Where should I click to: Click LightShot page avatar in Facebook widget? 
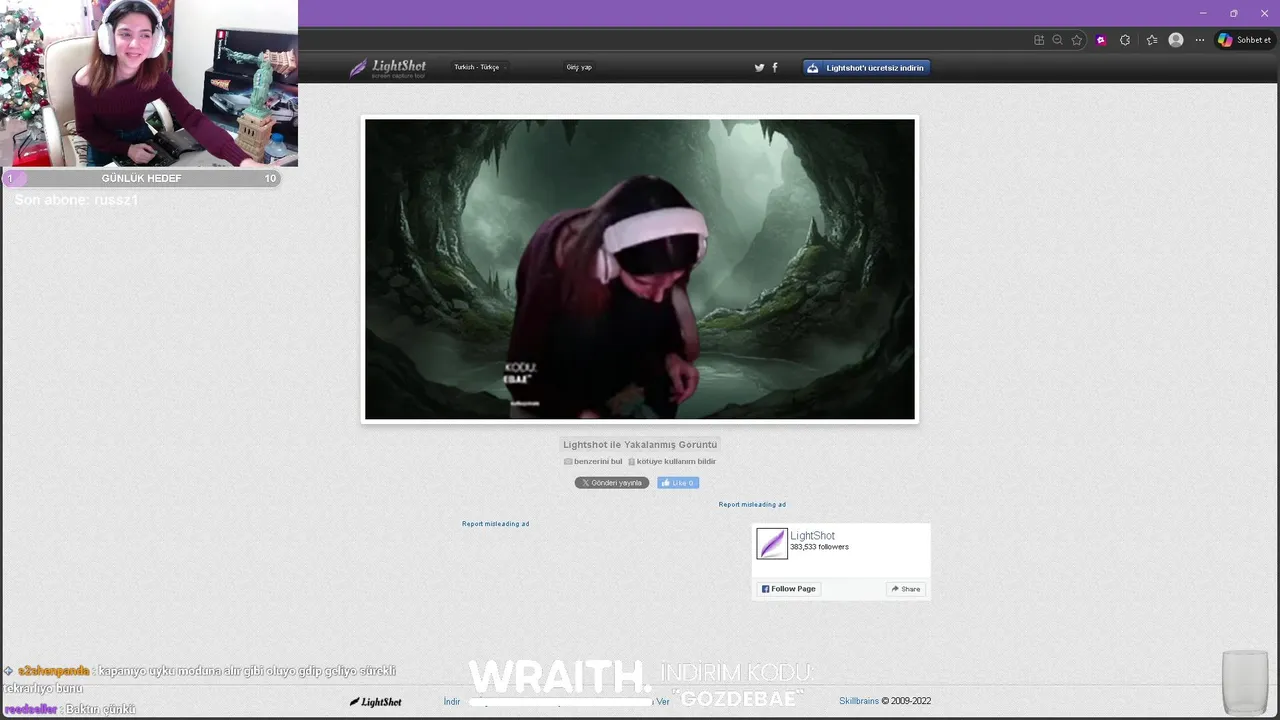point(772,543)
